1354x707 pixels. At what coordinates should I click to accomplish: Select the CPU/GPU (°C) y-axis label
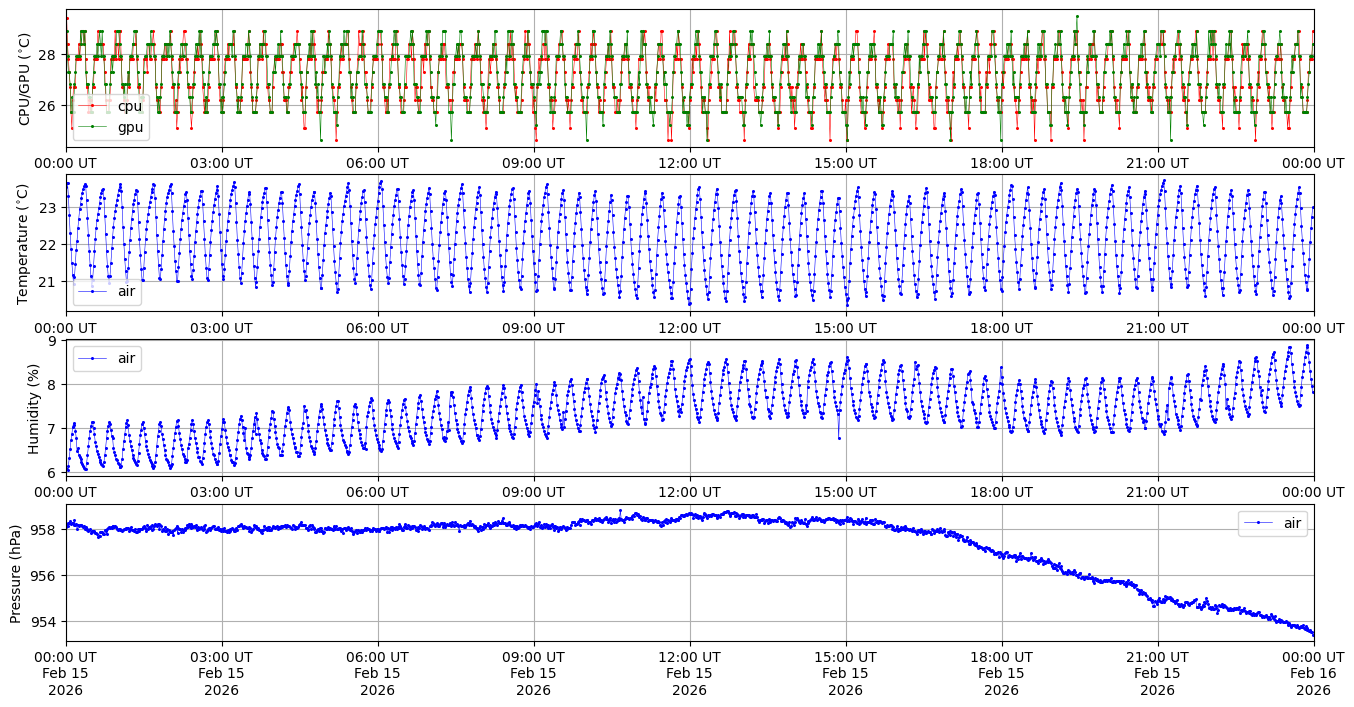(25, 79)
